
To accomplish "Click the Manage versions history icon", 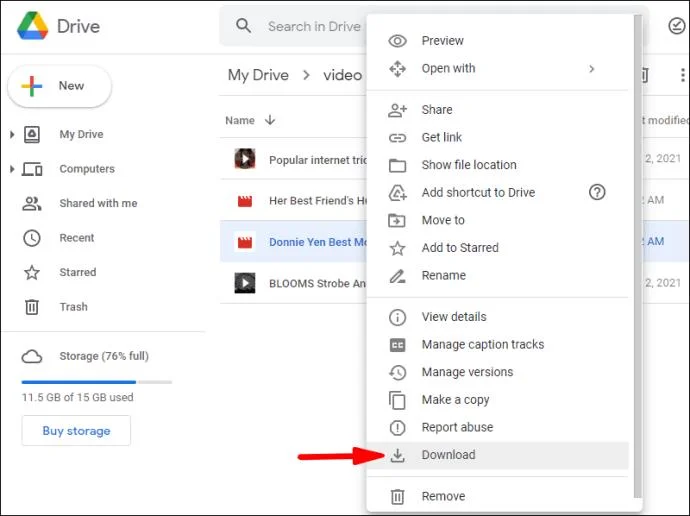I will pos(397,373).
